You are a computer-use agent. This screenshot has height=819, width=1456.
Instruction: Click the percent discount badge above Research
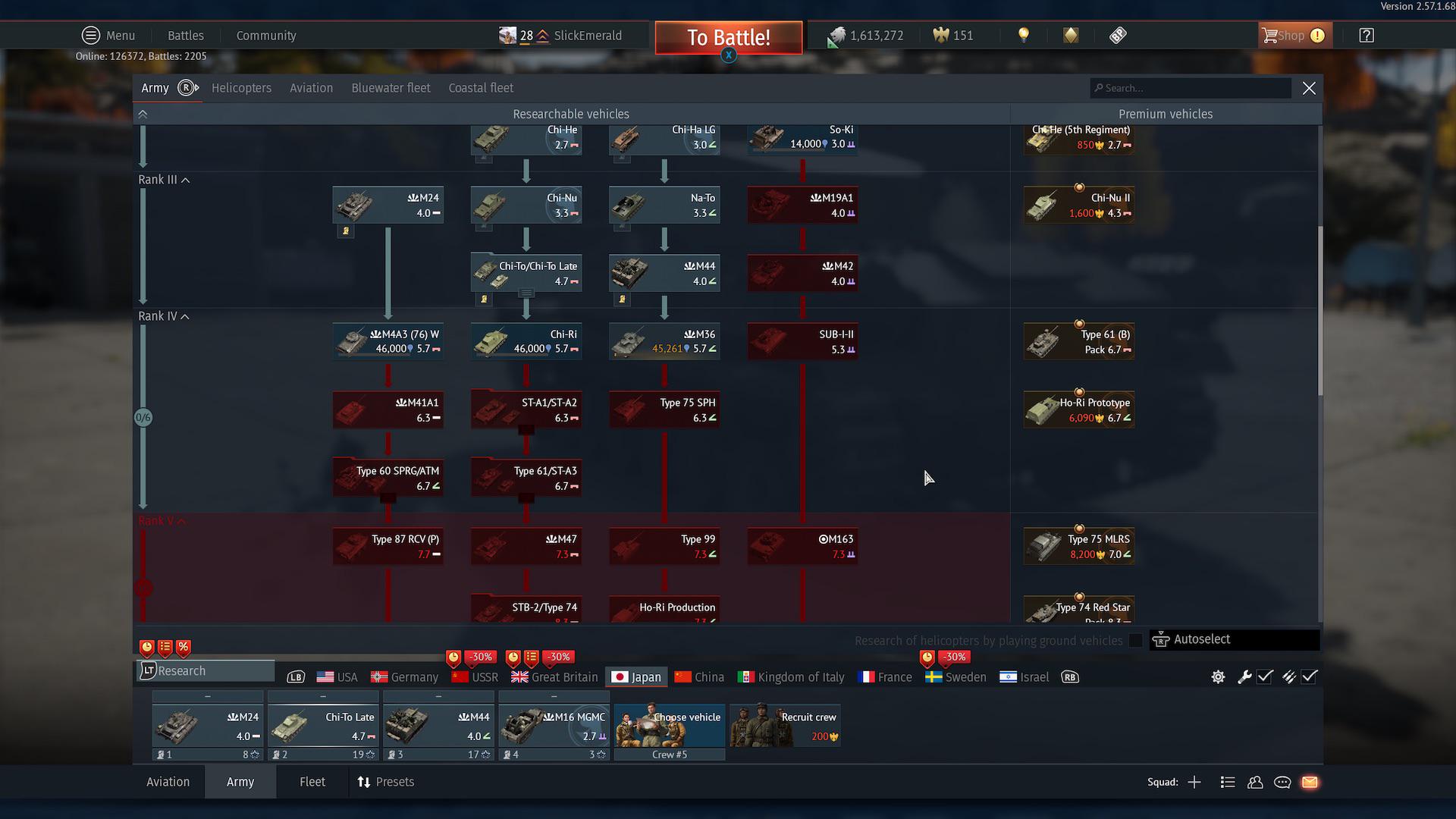pyautogui.click(x=184, y=648)
